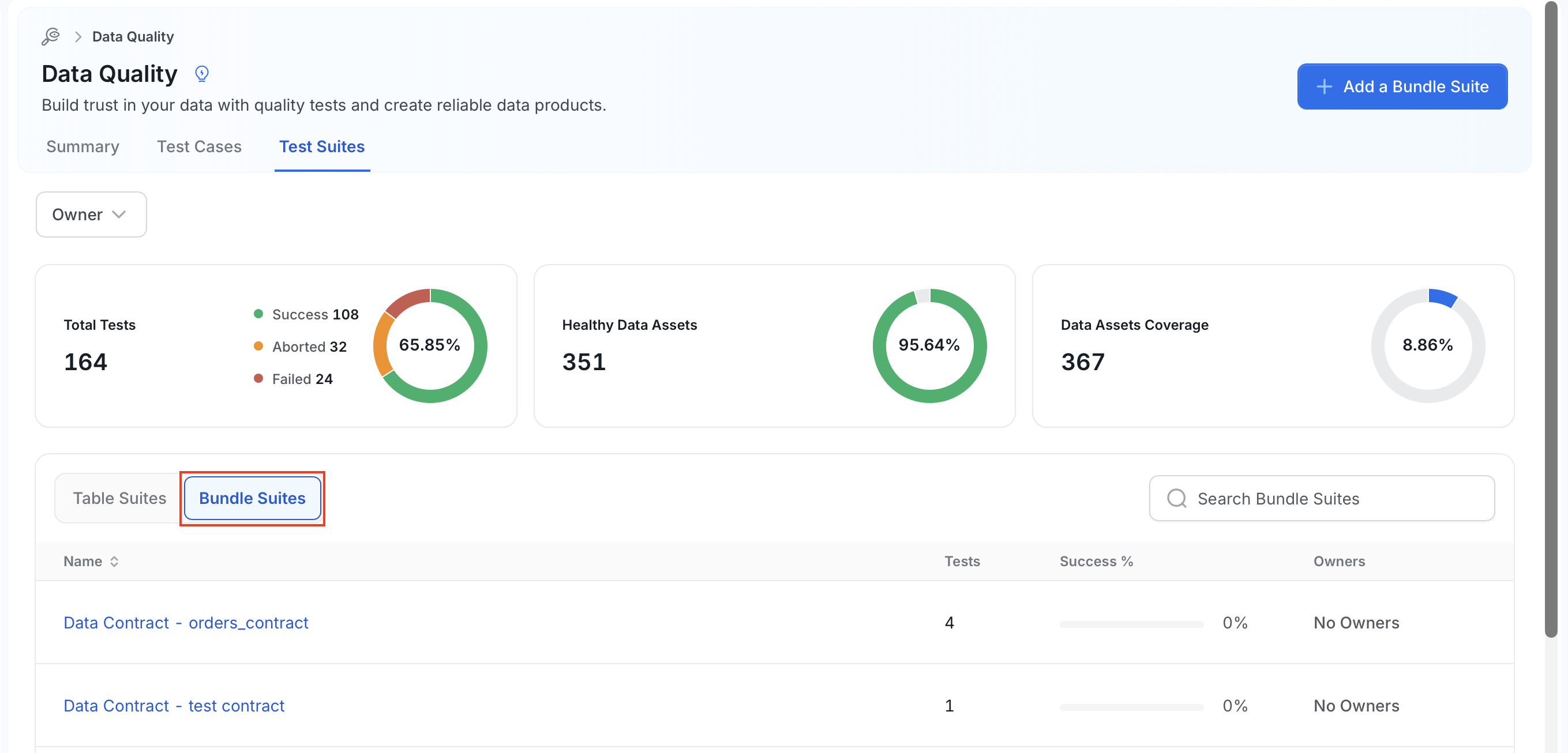Click the Total Tests donut chart
The image size is (1568, 753).
pyautogui.click(x=430, y=345)
